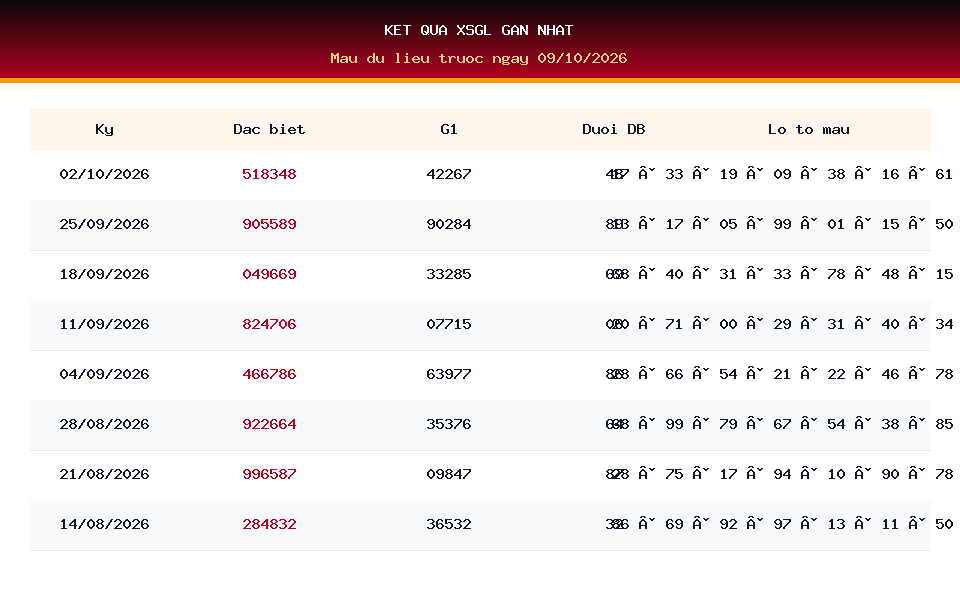Click the G1 column header
This screenshot has height=590, width=960.
click(x=449, y=129)
